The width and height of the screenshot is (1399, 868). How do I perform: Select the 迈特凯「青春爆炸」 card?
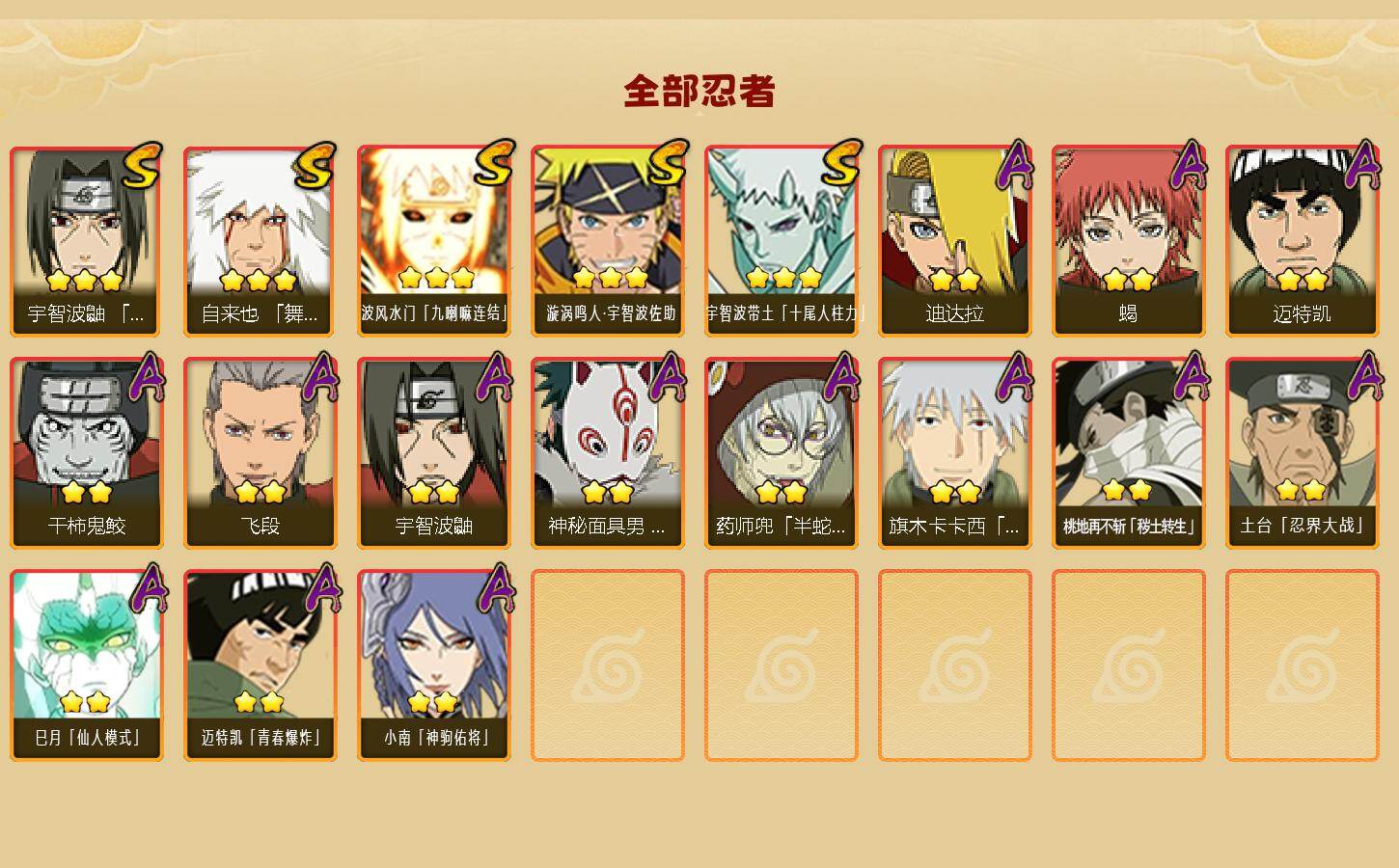click(x=260, y=665)
